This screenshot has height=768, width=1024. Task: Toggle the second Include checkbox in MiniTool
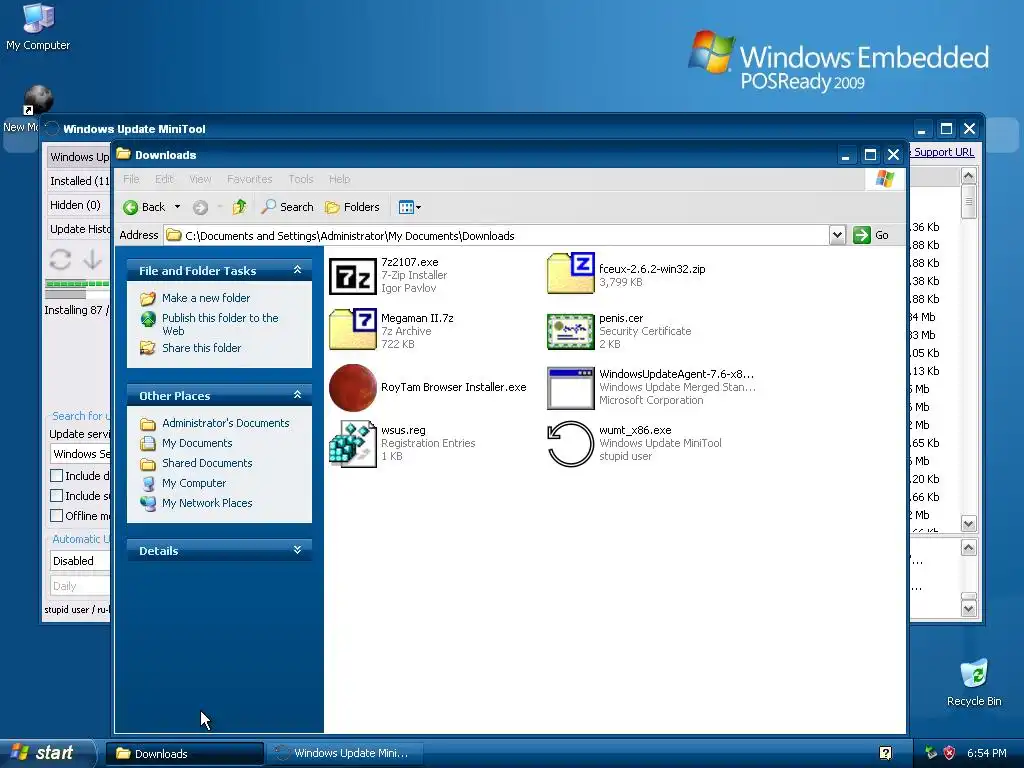click(57, 496)
